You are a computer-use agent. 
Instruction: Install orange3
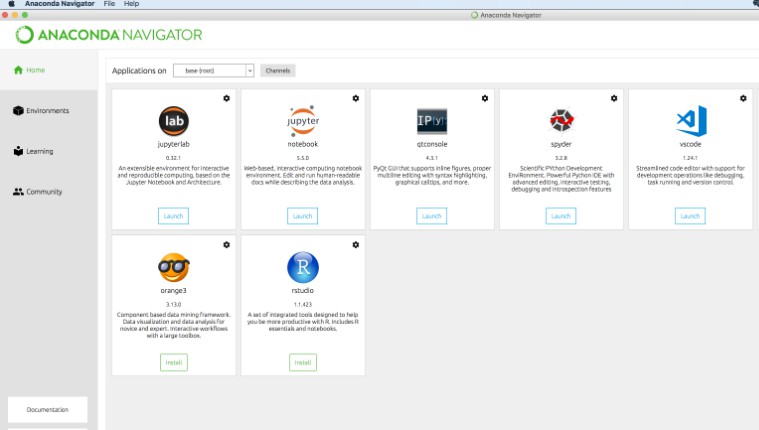pos(174,363)
